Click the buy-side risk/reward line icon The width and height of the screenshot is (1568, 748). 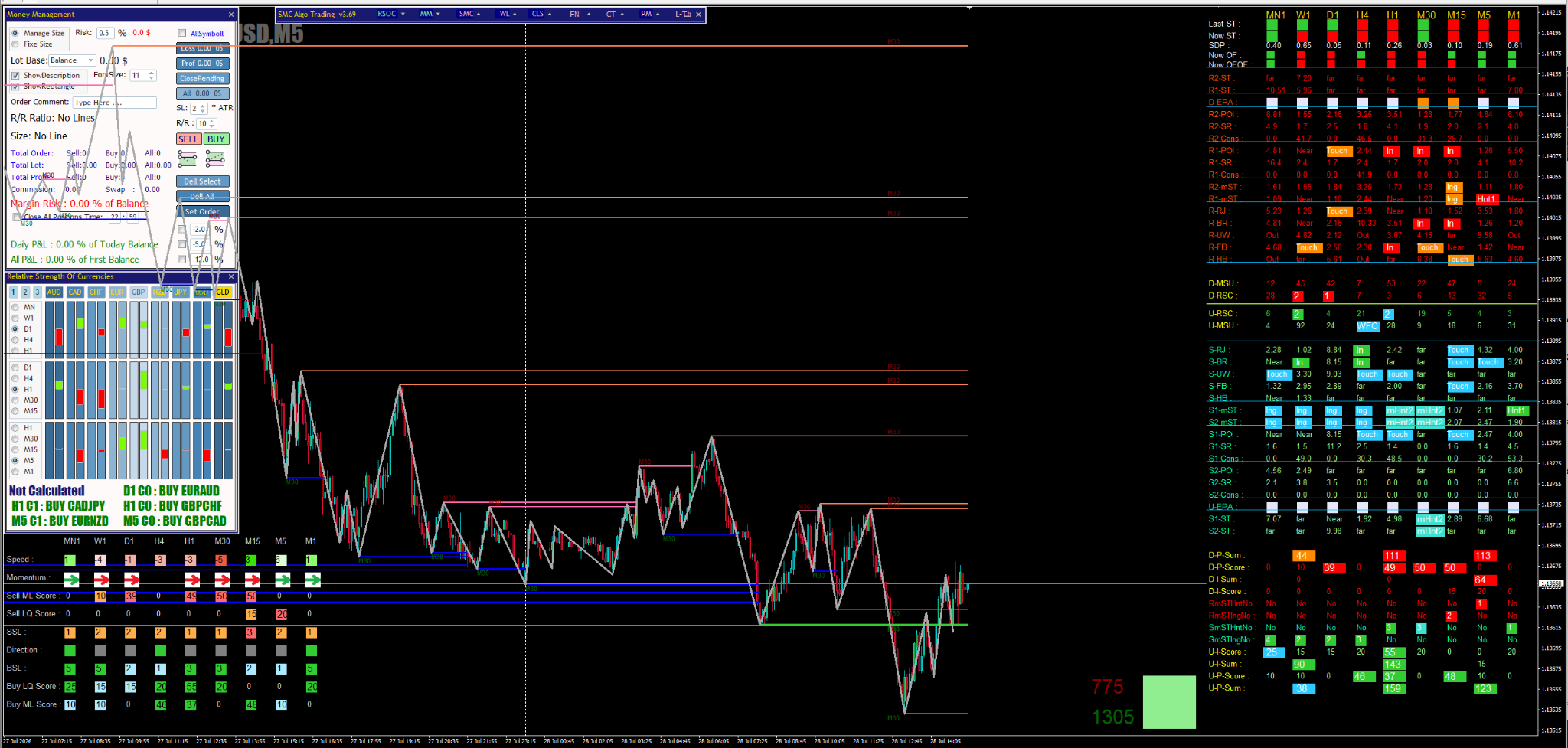215,158
